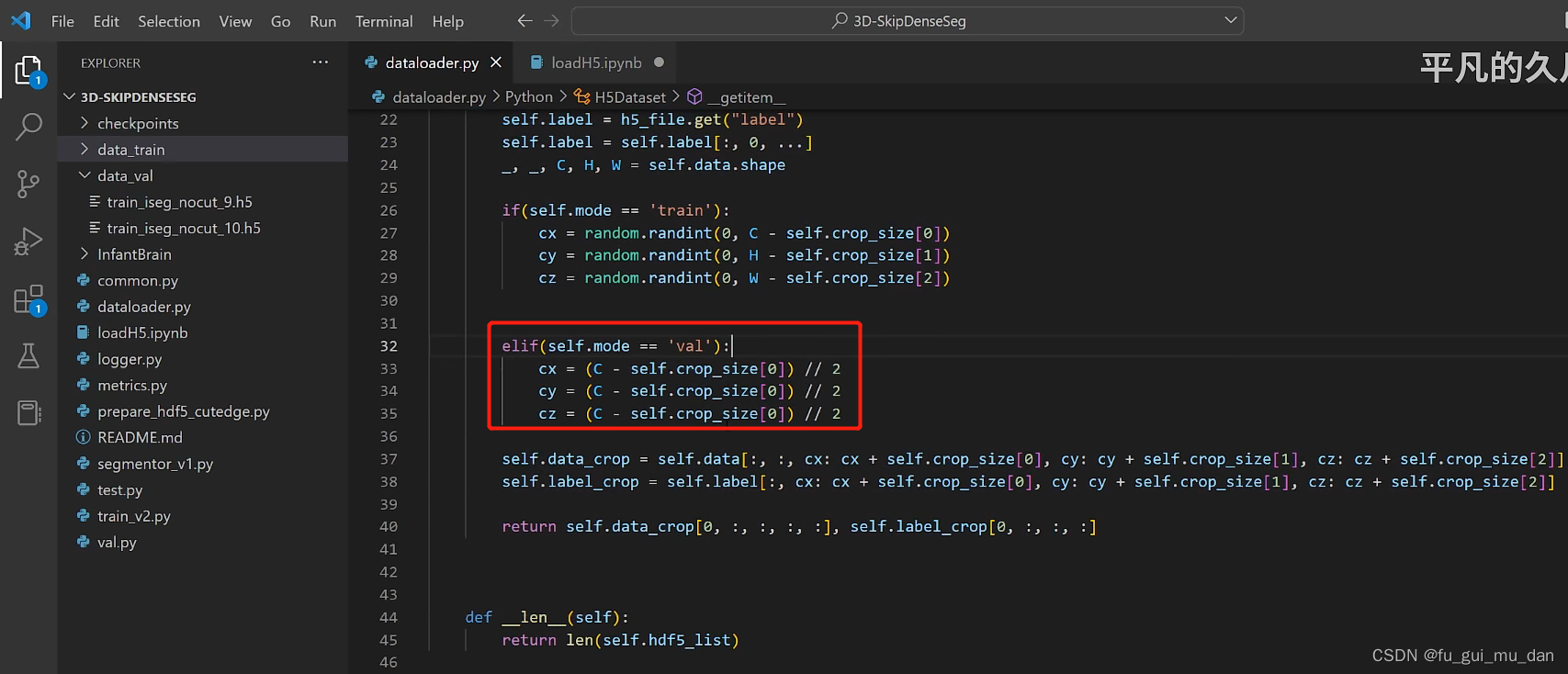The image size is (1568, 674).
Task: Click the Python breadcrumb segment
Action: click(x=529, y=96)
